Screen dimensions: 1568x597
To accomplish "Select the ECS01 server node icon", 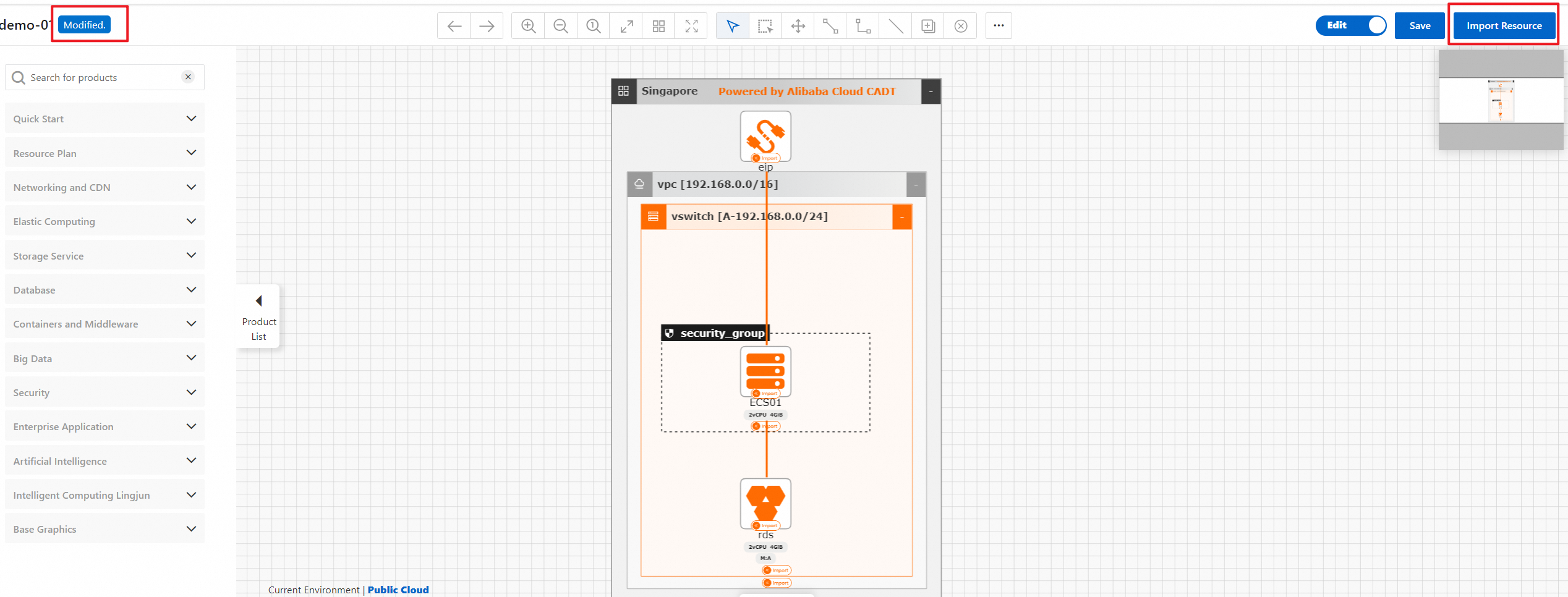I will click(x=765, y=371).
